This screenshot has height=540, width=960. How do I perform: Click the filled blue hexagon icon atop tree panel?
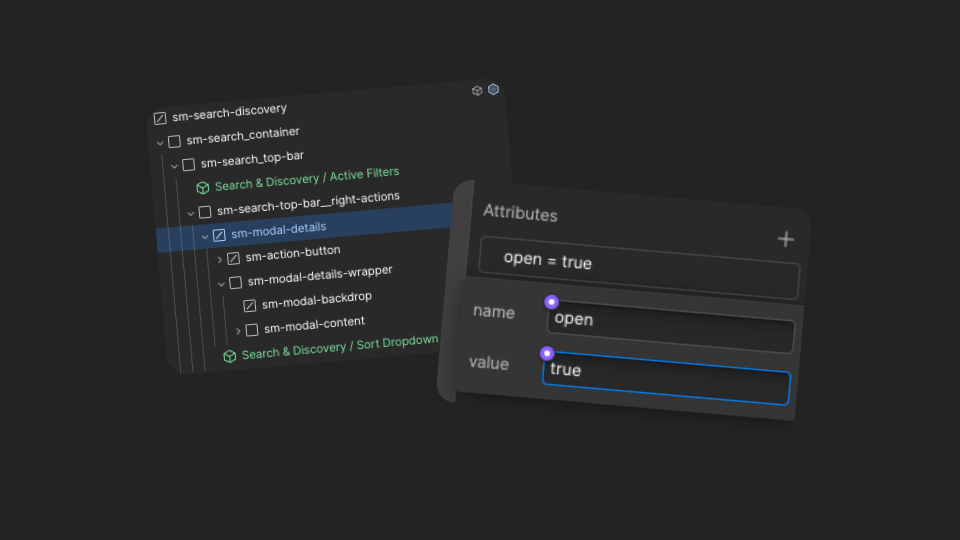tap(493, 89)
